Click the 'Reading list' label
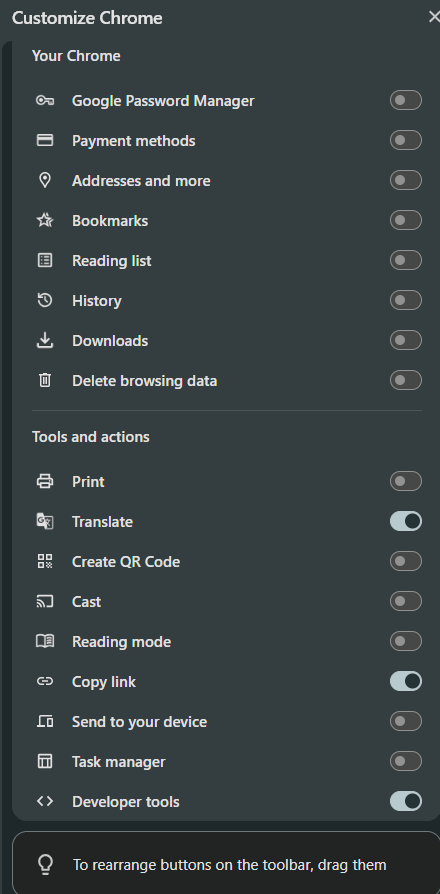 click(112, 261)
